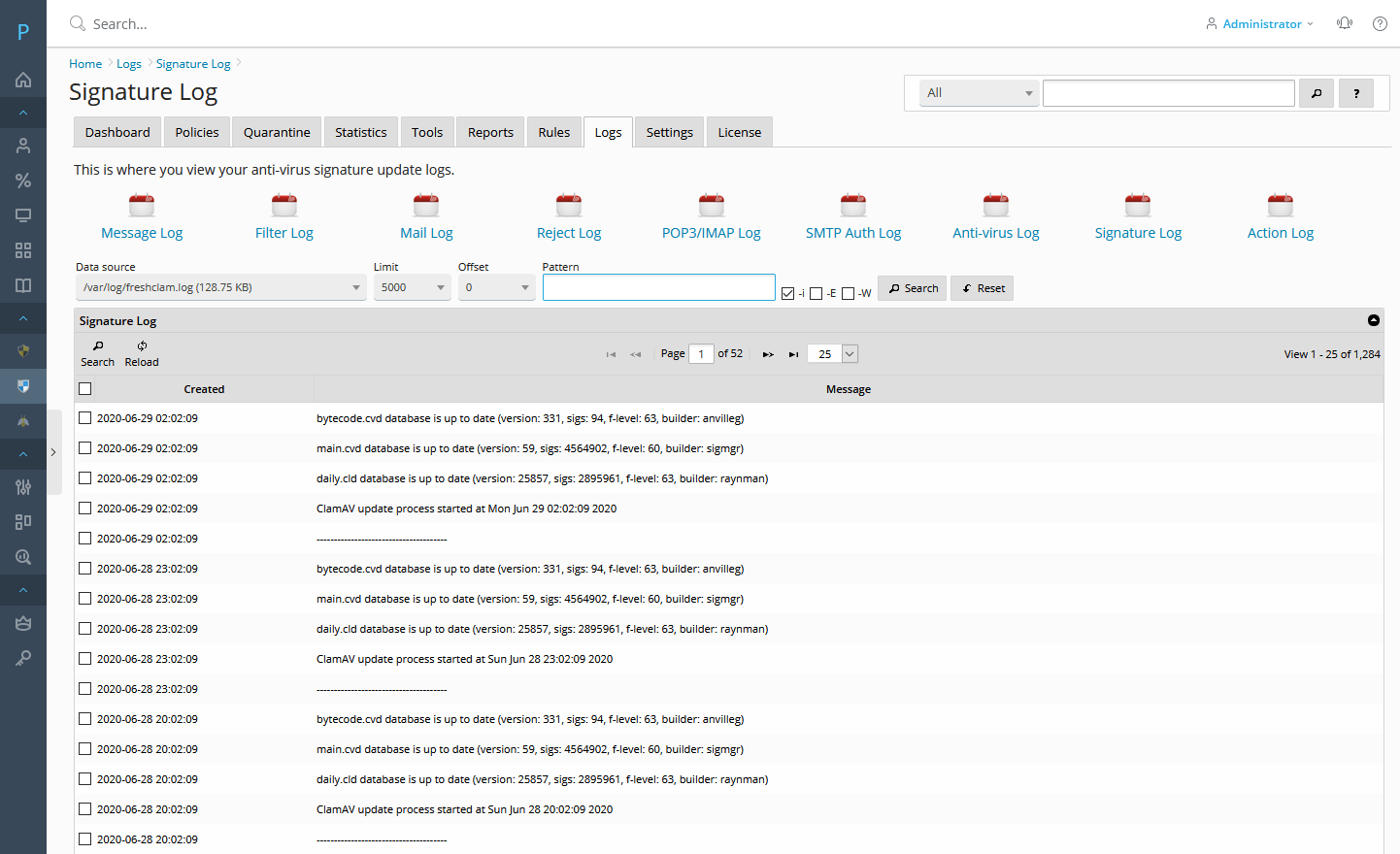Open the crown icon in the sidebar
This screenshot has height=854, width=1400.
[x=23, y=623]
